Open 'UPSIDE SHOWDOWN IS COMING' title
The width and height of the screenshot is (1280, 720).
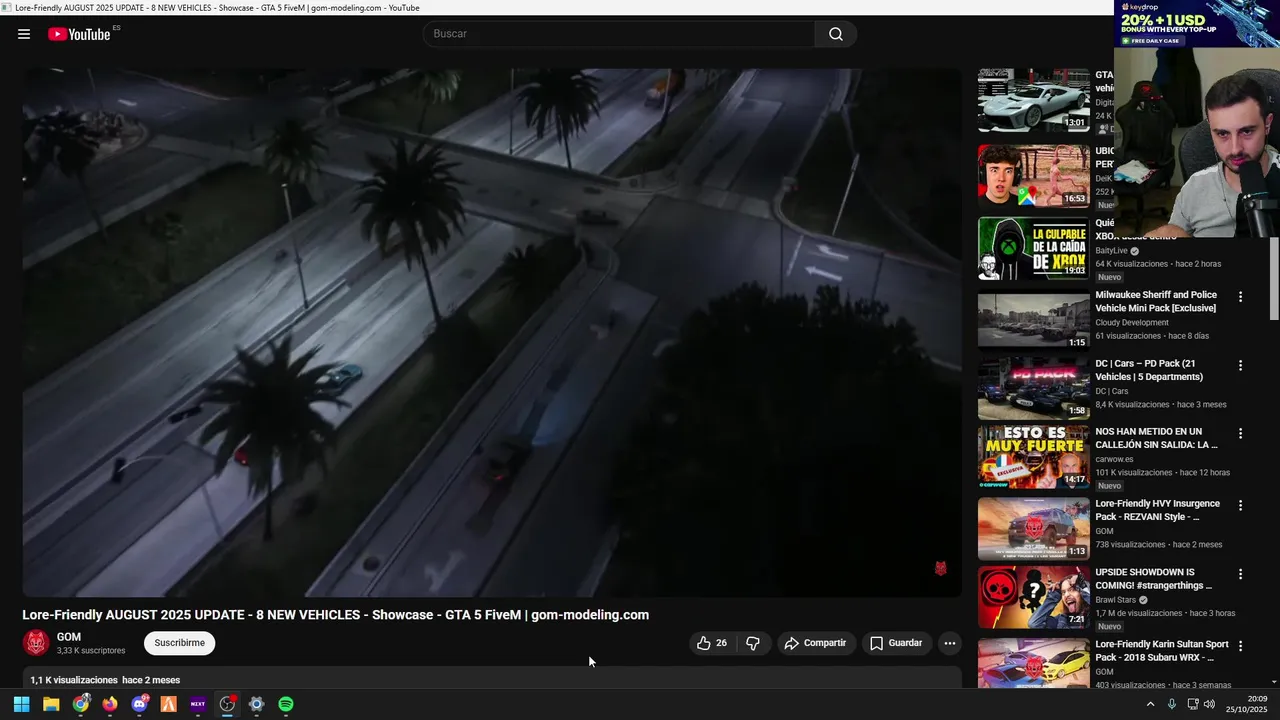point(1153,579)
